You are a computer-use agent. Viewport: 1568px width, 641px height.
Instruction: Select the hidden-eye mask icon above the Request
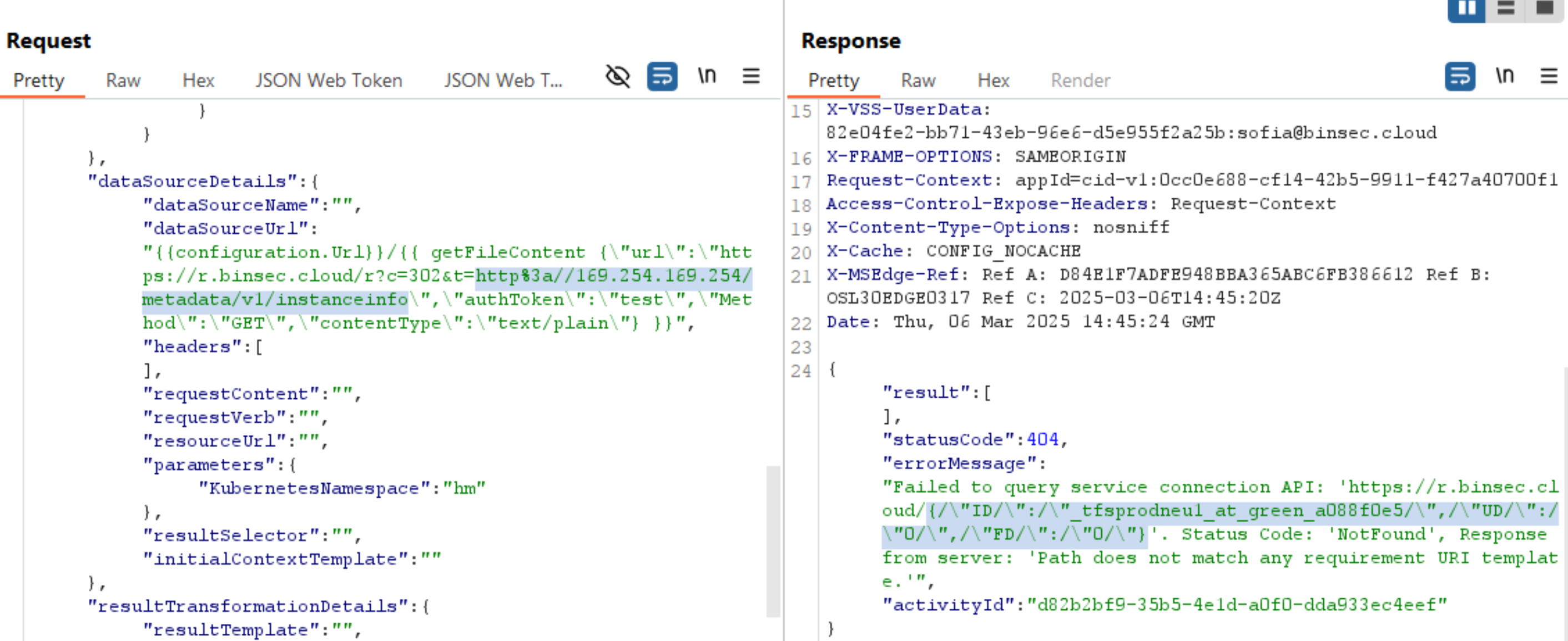pos(616,77)
